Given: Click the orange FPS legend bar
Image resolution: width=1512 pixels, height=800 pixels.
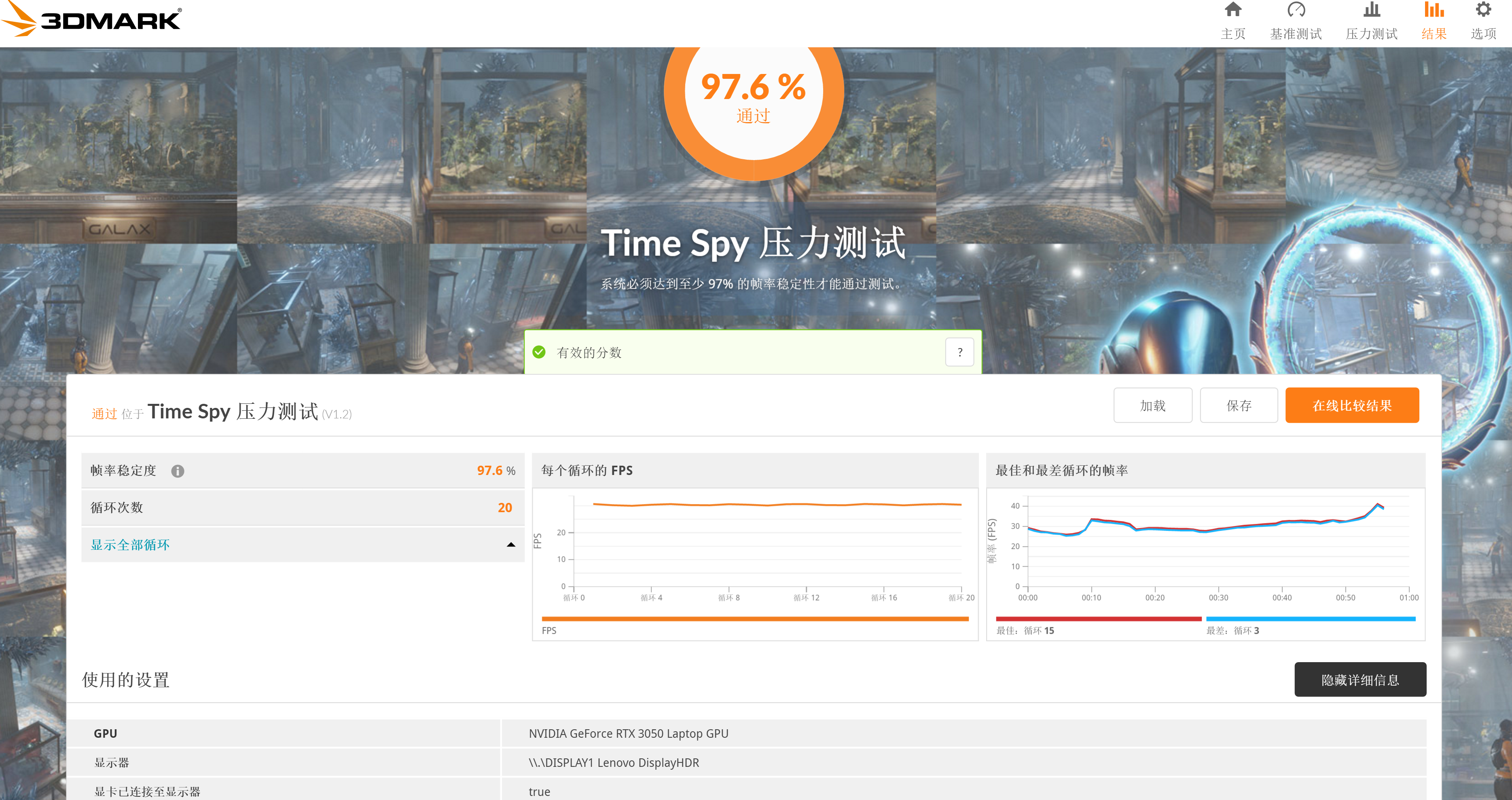Looking at the screenshot, I should [x=755, y=619].
